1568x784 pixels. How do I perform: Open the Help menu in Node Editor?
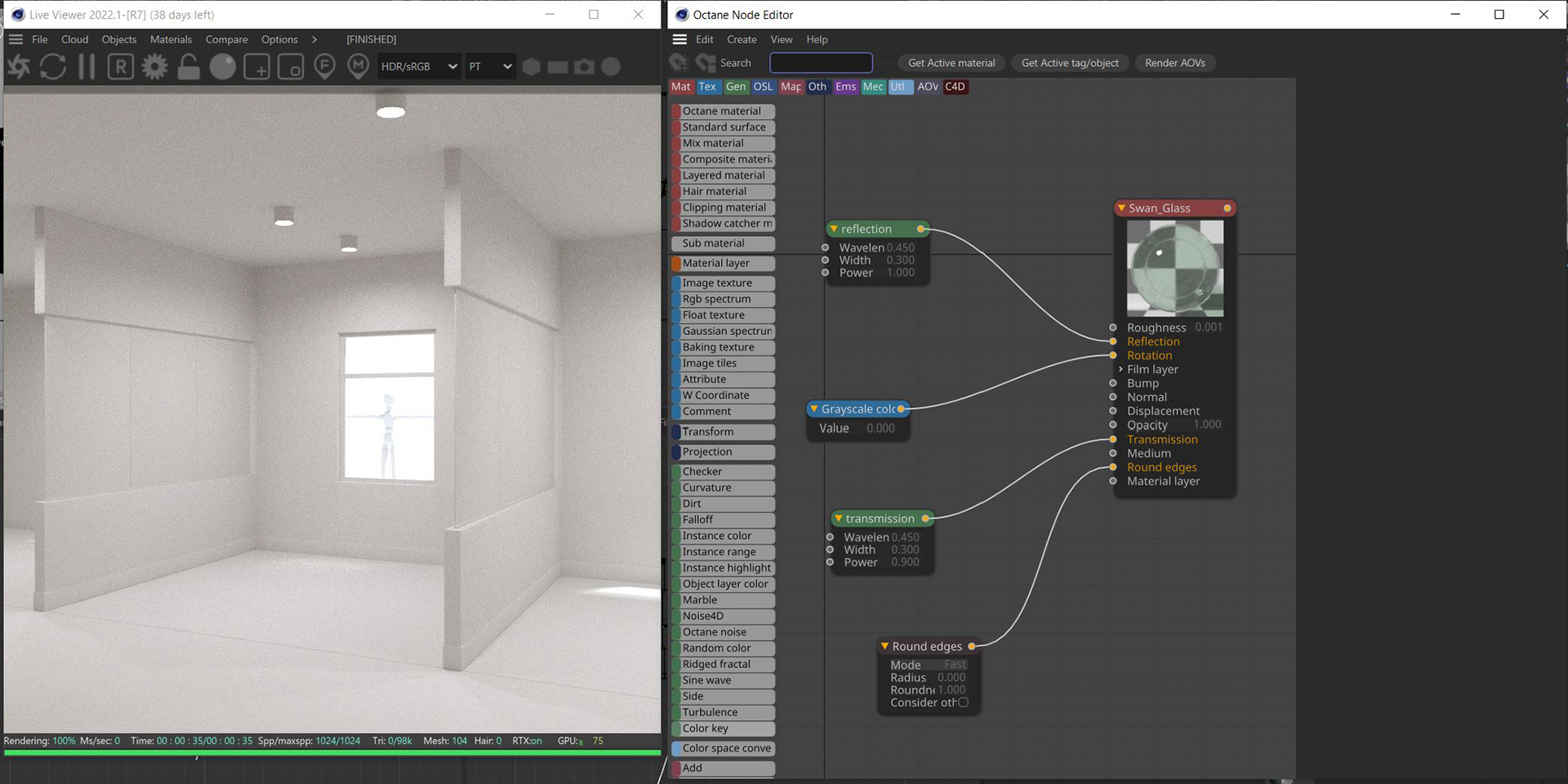(817, 39)
